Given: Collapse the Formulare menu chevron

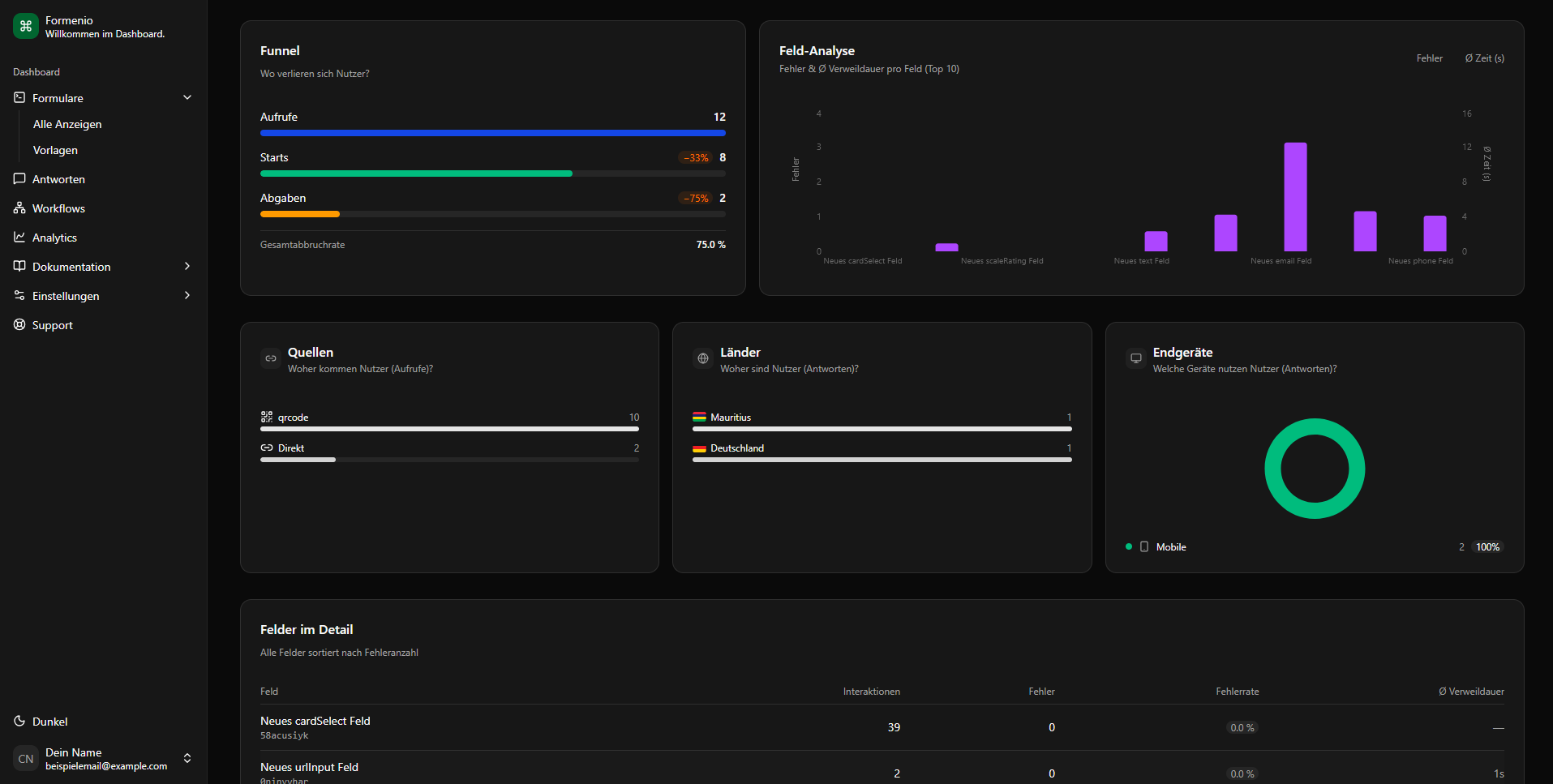Looking at the screenshot, I should 187,98.
